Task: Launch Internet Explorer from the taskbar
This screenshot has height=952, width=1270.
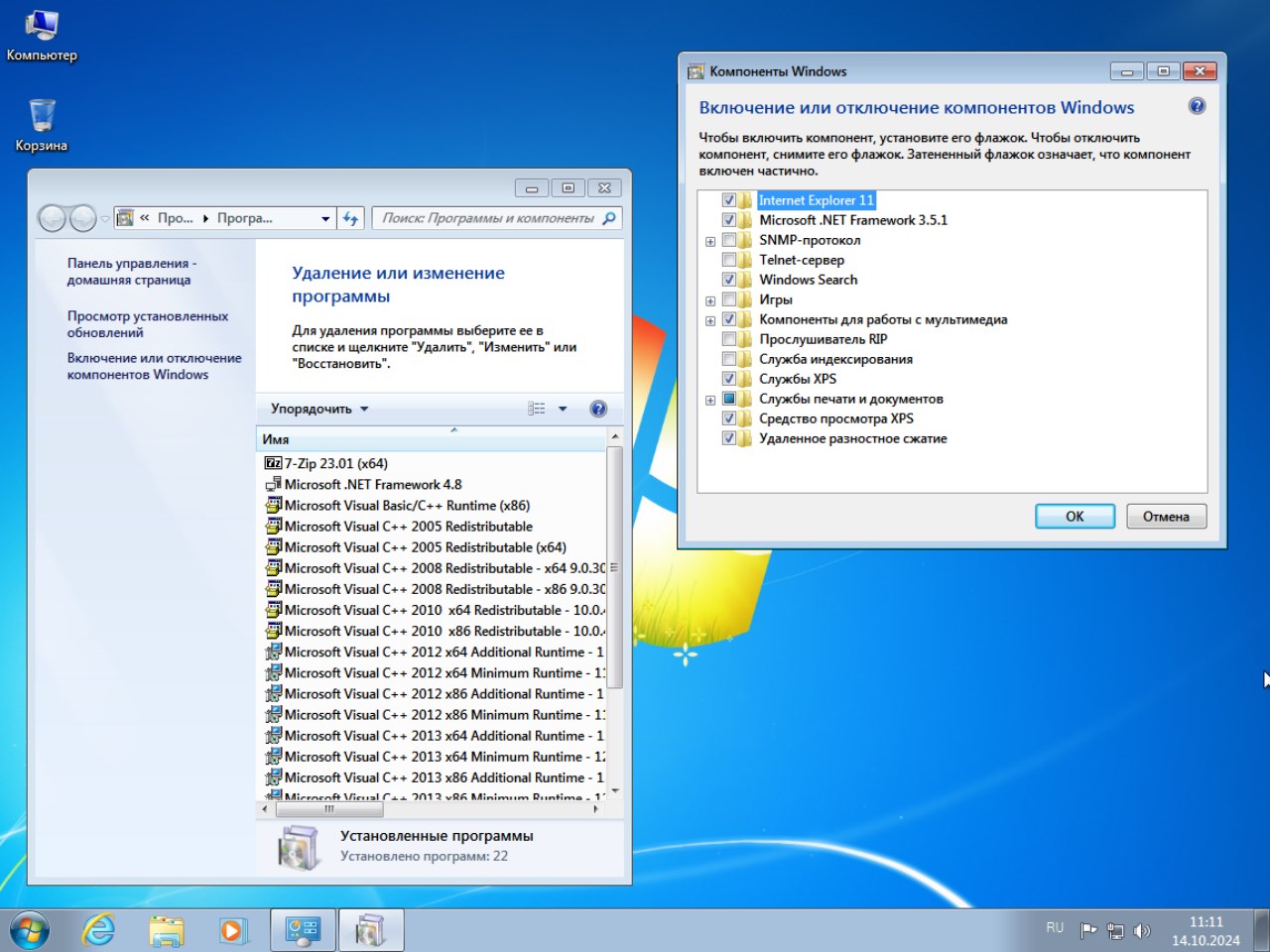Action: pos(98,930)
